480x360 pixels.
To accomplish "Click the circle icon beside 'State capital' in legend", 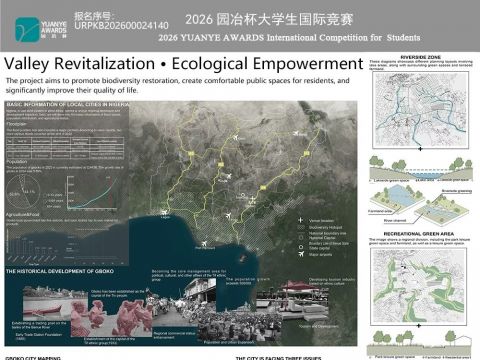I will coord(301,247).
